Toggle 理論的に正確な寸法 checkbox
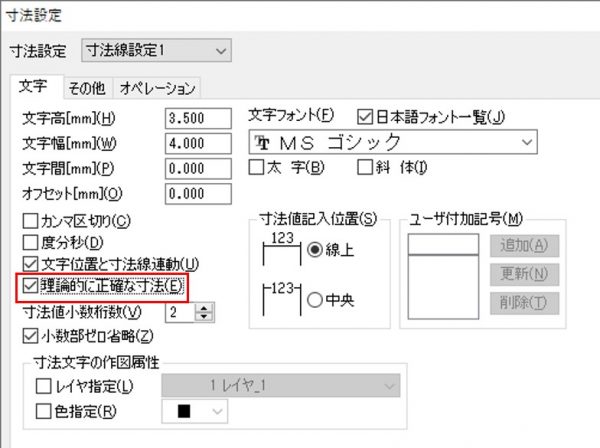 click(30, 285)
